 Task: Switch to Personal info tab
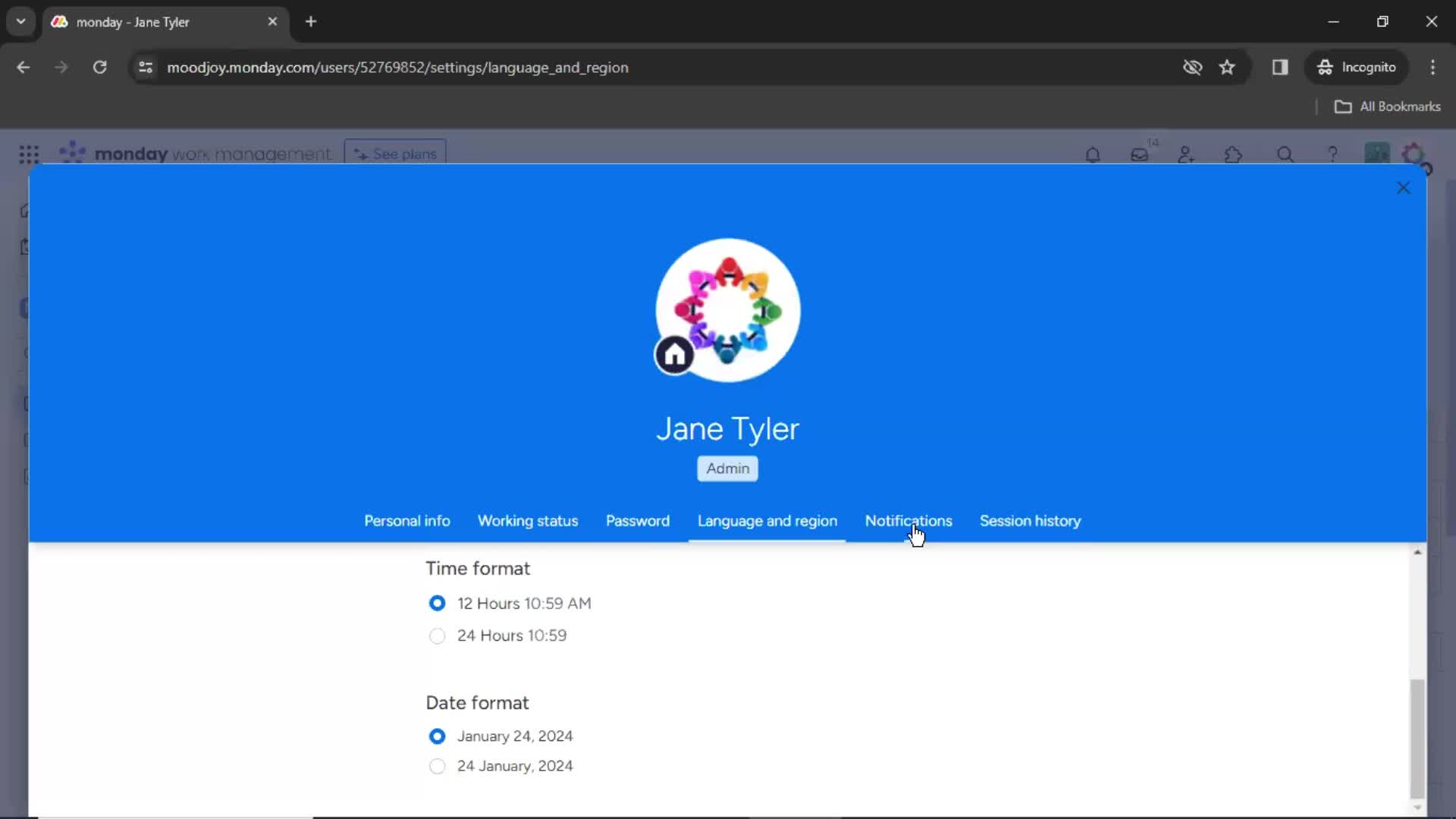pos(407,520)
